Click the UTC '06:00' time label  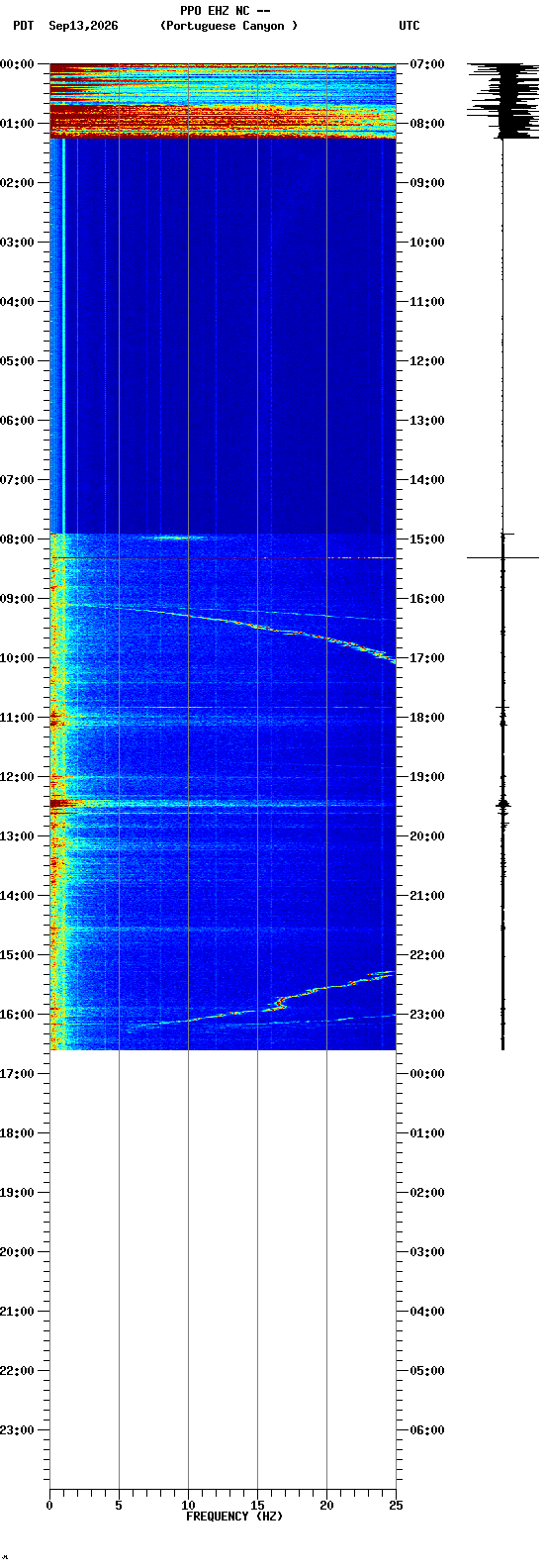(426, 1429)
